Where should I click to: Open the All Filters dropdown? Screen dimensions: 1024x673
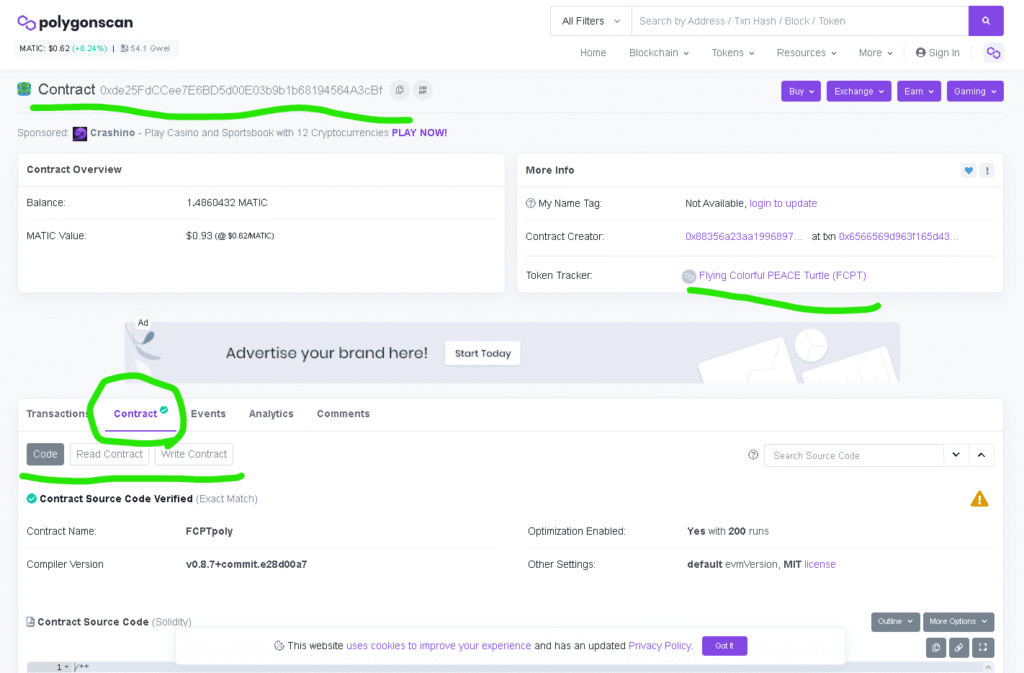point(590,21)
